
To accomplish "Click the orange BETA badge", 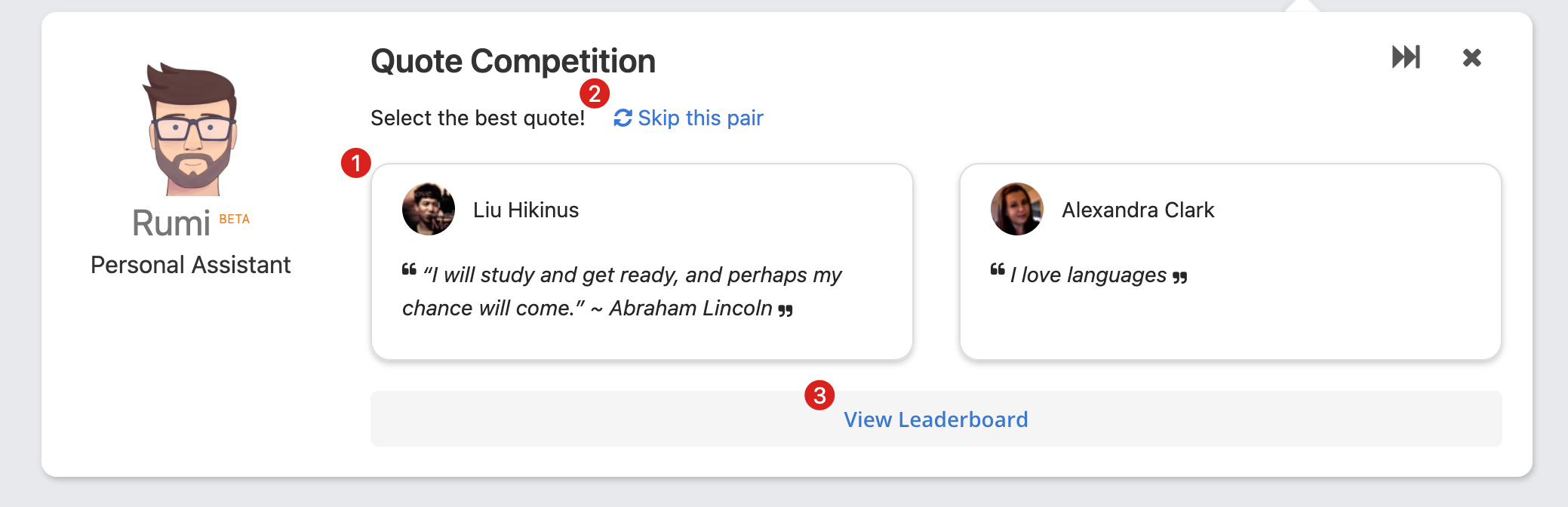I will [234, 219].
